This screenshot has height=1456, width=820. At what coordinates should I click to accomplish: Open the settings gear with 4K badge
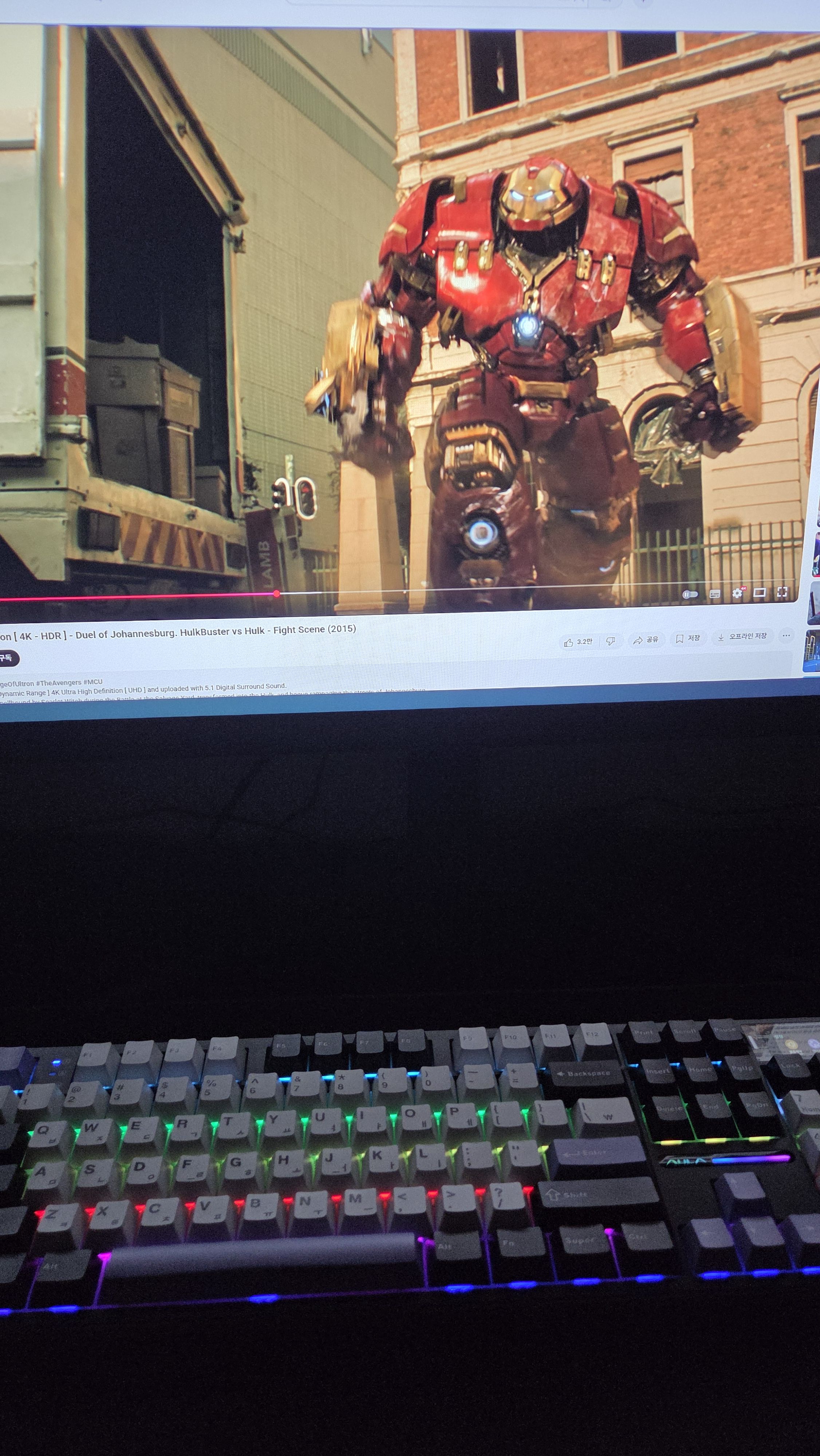(x=737, y=593)
